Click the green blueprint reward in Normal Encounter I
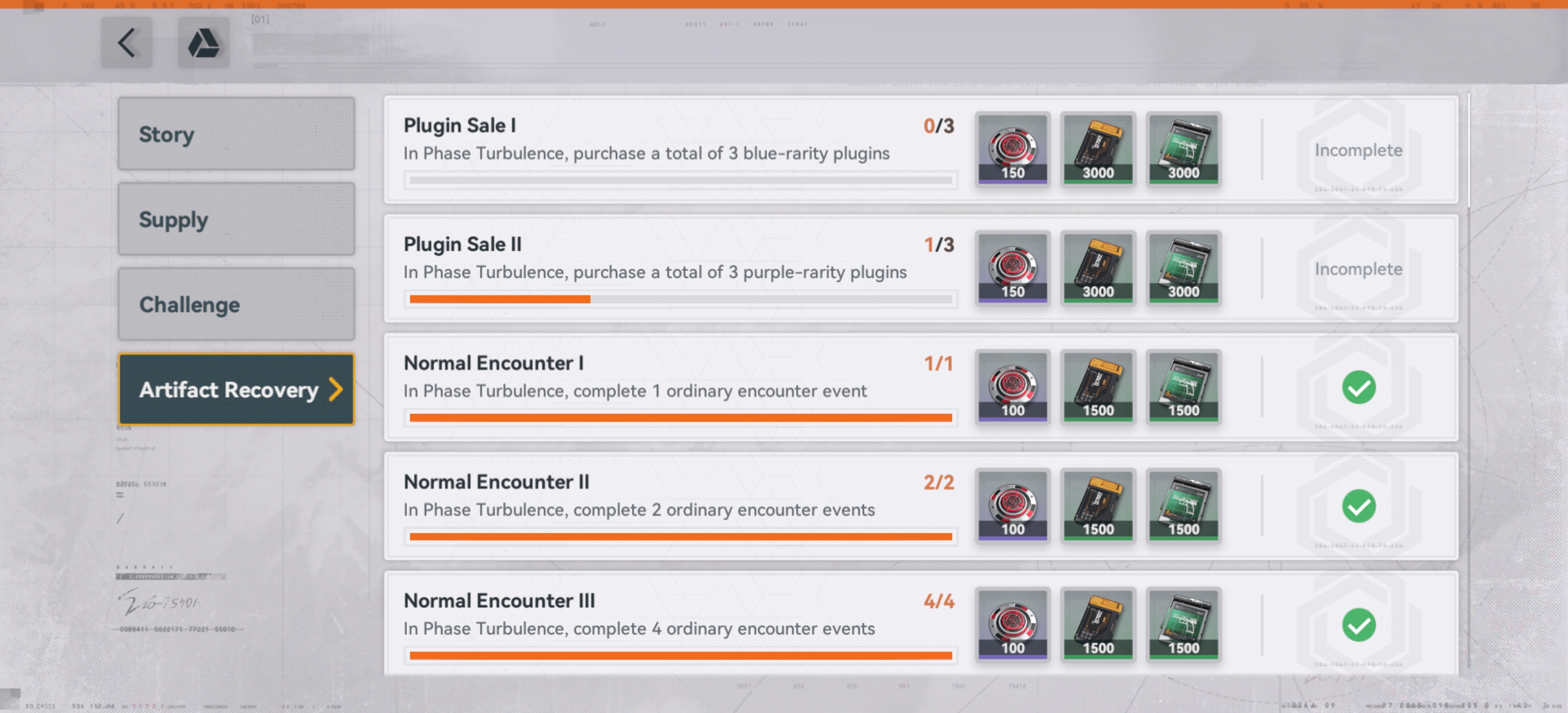The height and width of the screenshot is (713, 1568). [1183, 387]
